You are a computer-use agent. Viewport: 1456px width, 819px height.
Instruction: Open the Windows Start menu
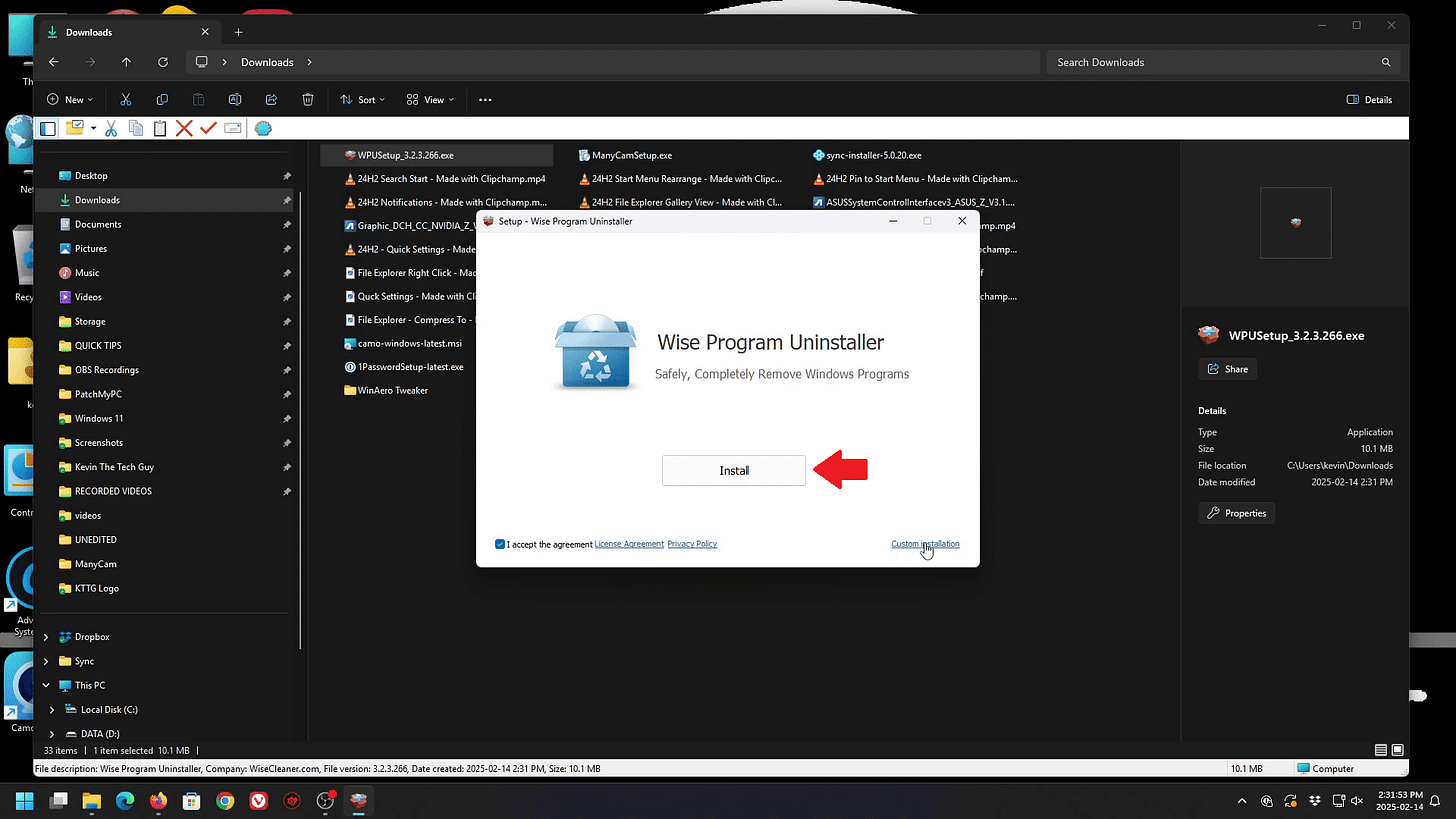[24, 800]
